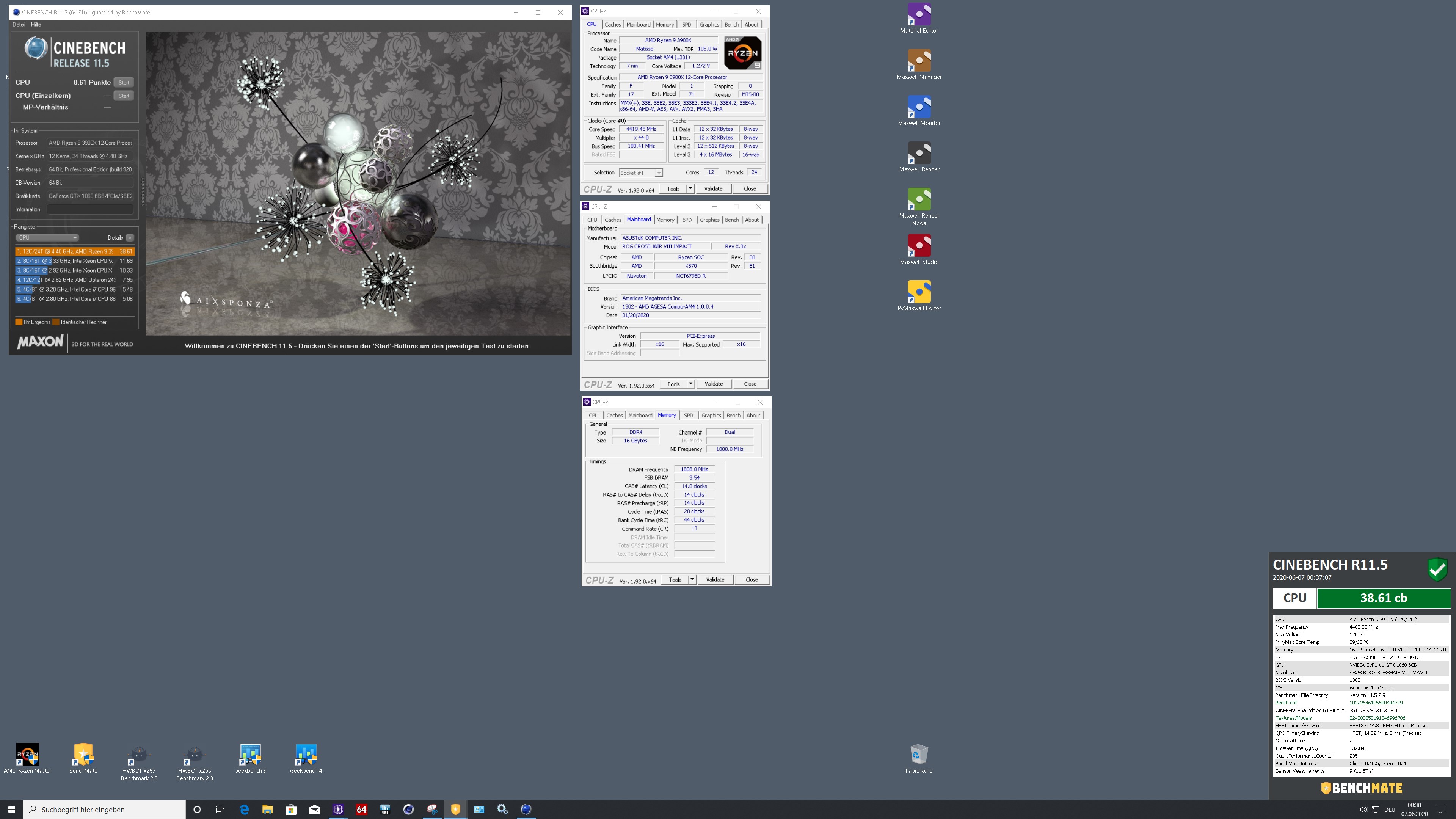The height and width of the screenshot is (819, 1456).
Task: Click the Cortana circle icon in taskbar
Action: (x=197, y=810)
